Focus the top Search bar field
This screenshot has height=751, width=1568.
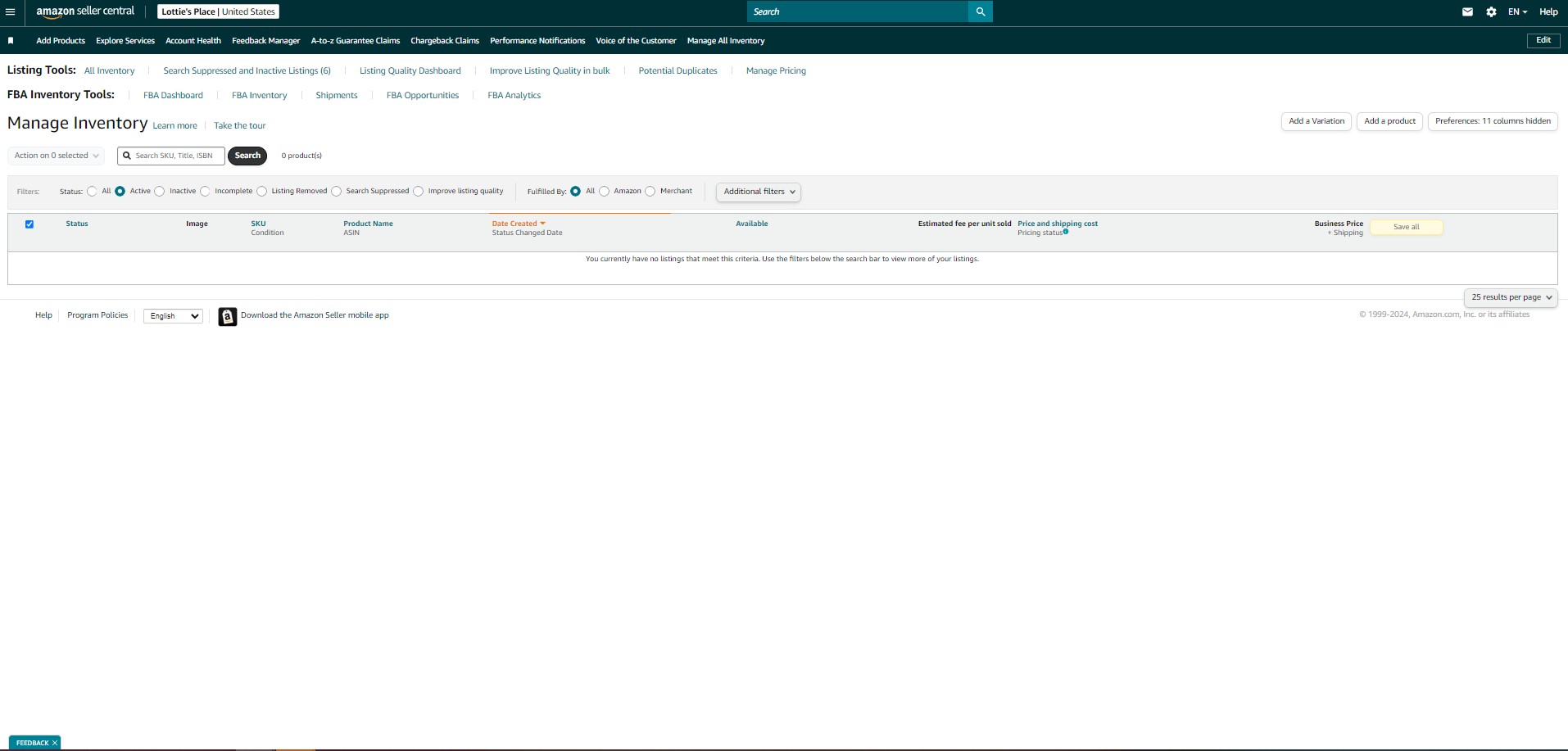858,11
